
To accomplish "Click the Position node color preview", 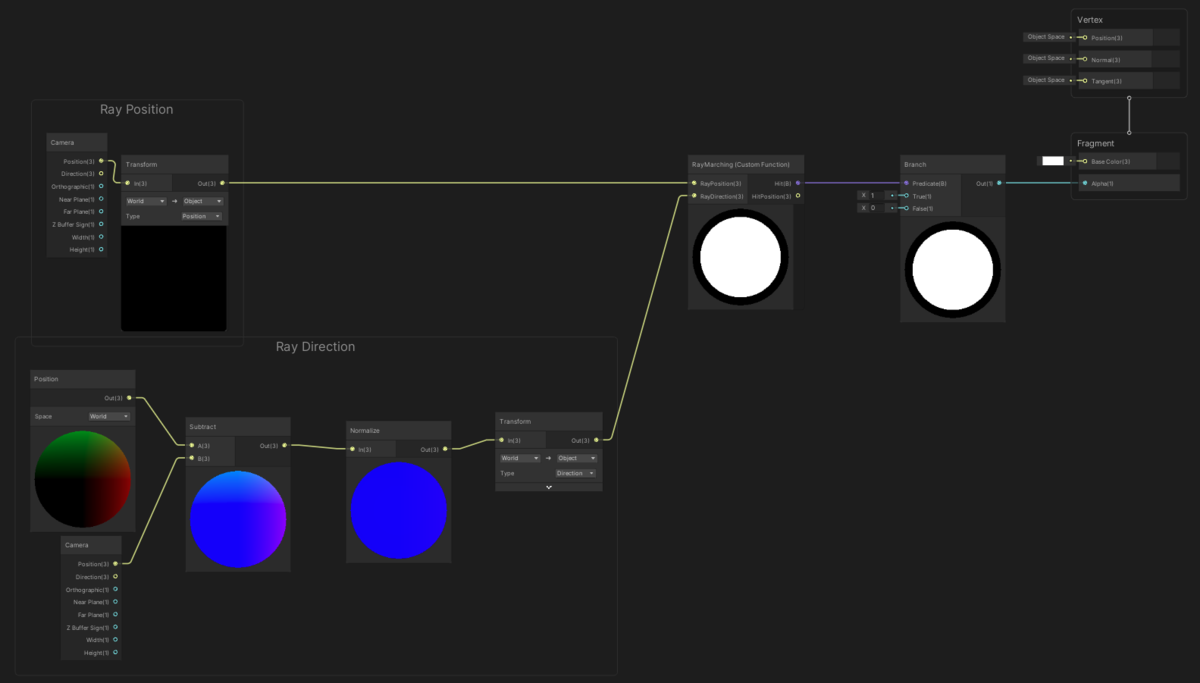I will click(x=83, y=480).
